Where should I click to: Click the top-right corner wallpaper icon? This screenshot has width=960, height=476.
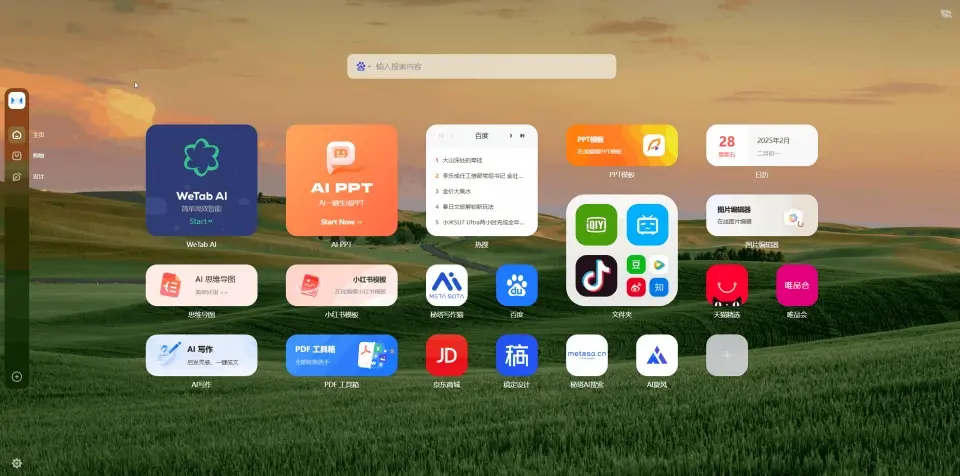click(x=946, y=15)
